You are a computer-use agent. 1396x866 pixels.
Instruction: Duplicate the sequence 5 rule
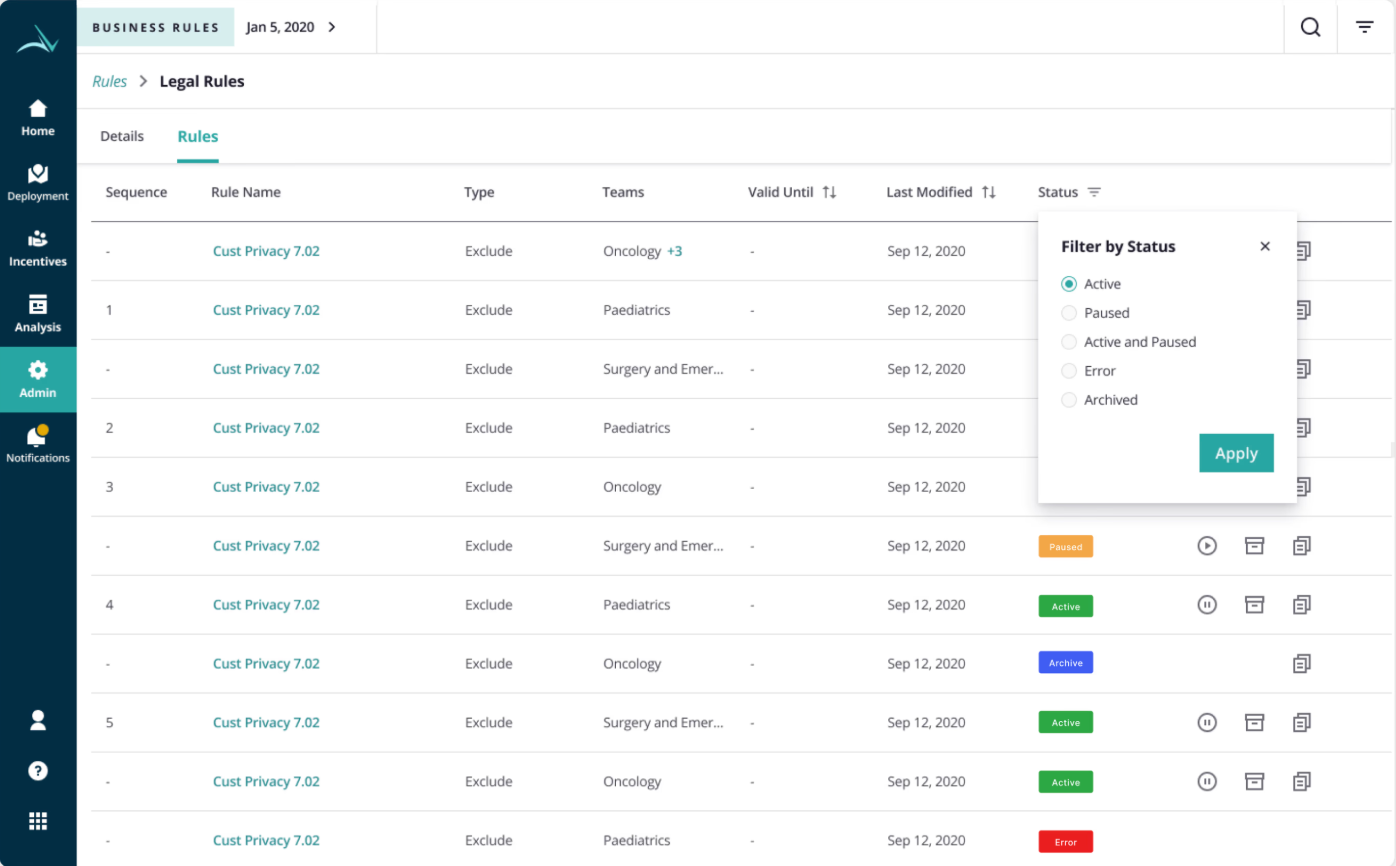(x=1301, y=723)
